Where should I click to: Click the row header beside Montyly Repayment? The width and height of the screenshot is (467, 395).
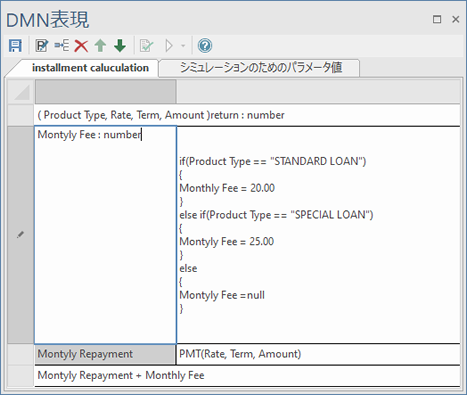tap(21, 354)
